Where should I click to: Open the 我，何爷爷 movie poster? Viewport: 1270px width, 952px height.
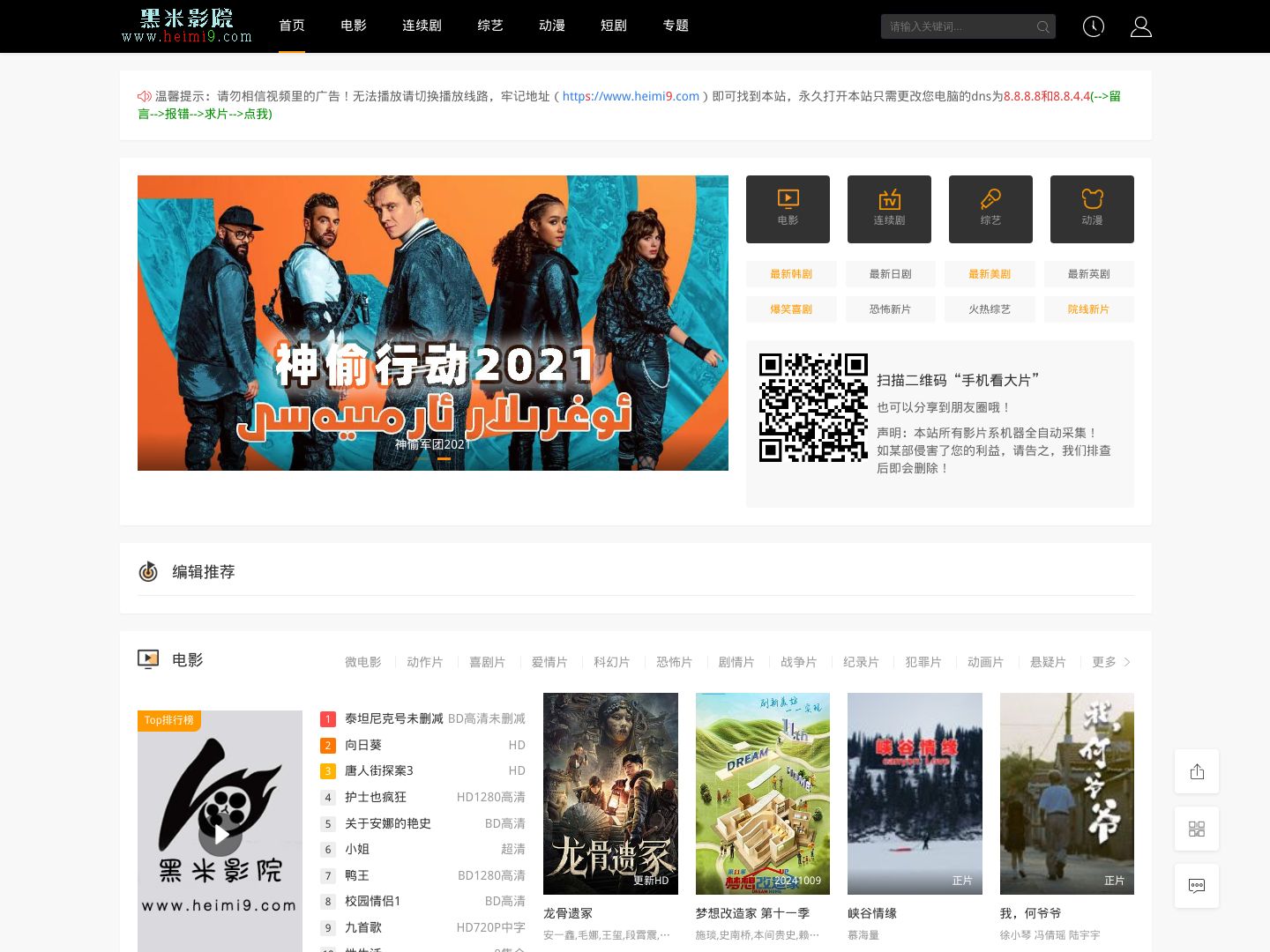(1067, 793)
